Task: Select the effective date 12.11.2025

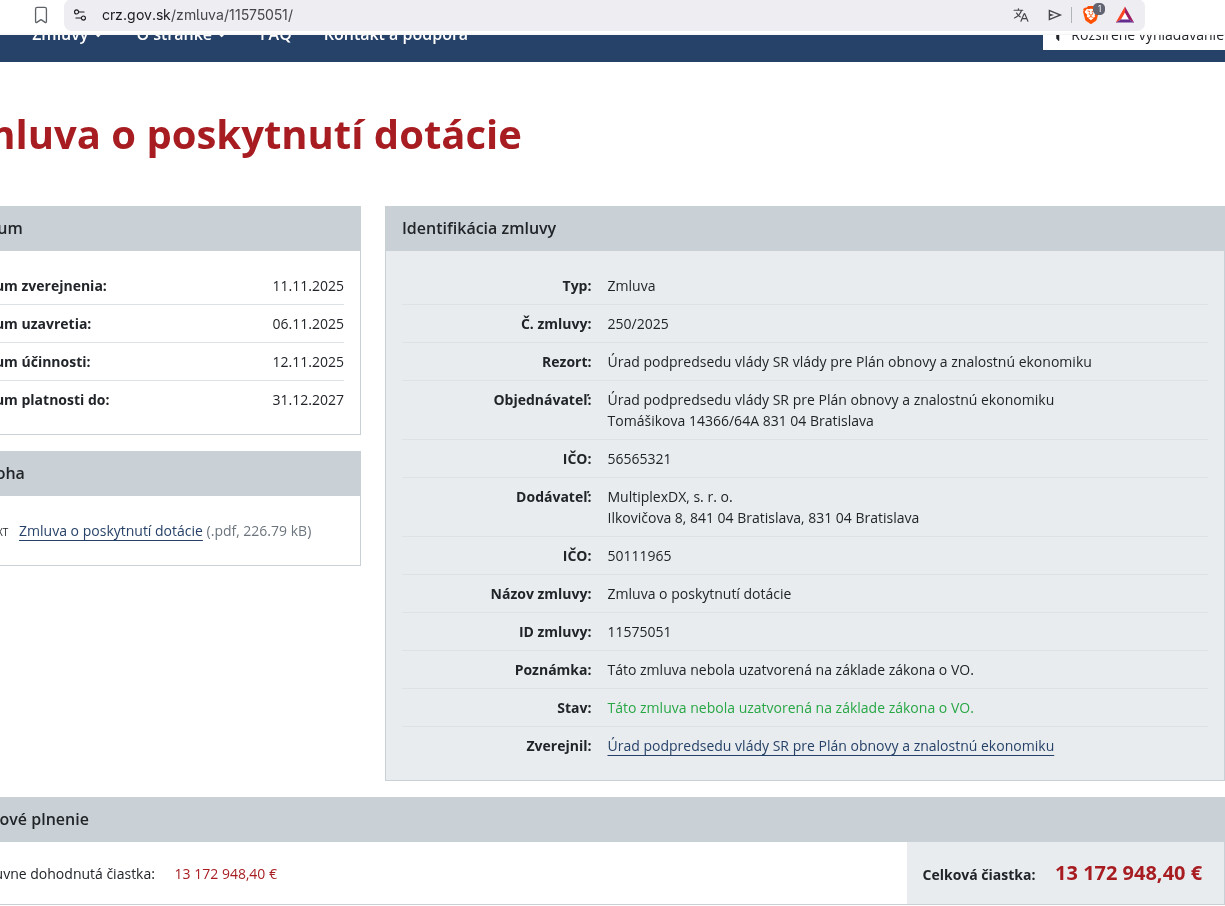Action: tap(308, 362)
